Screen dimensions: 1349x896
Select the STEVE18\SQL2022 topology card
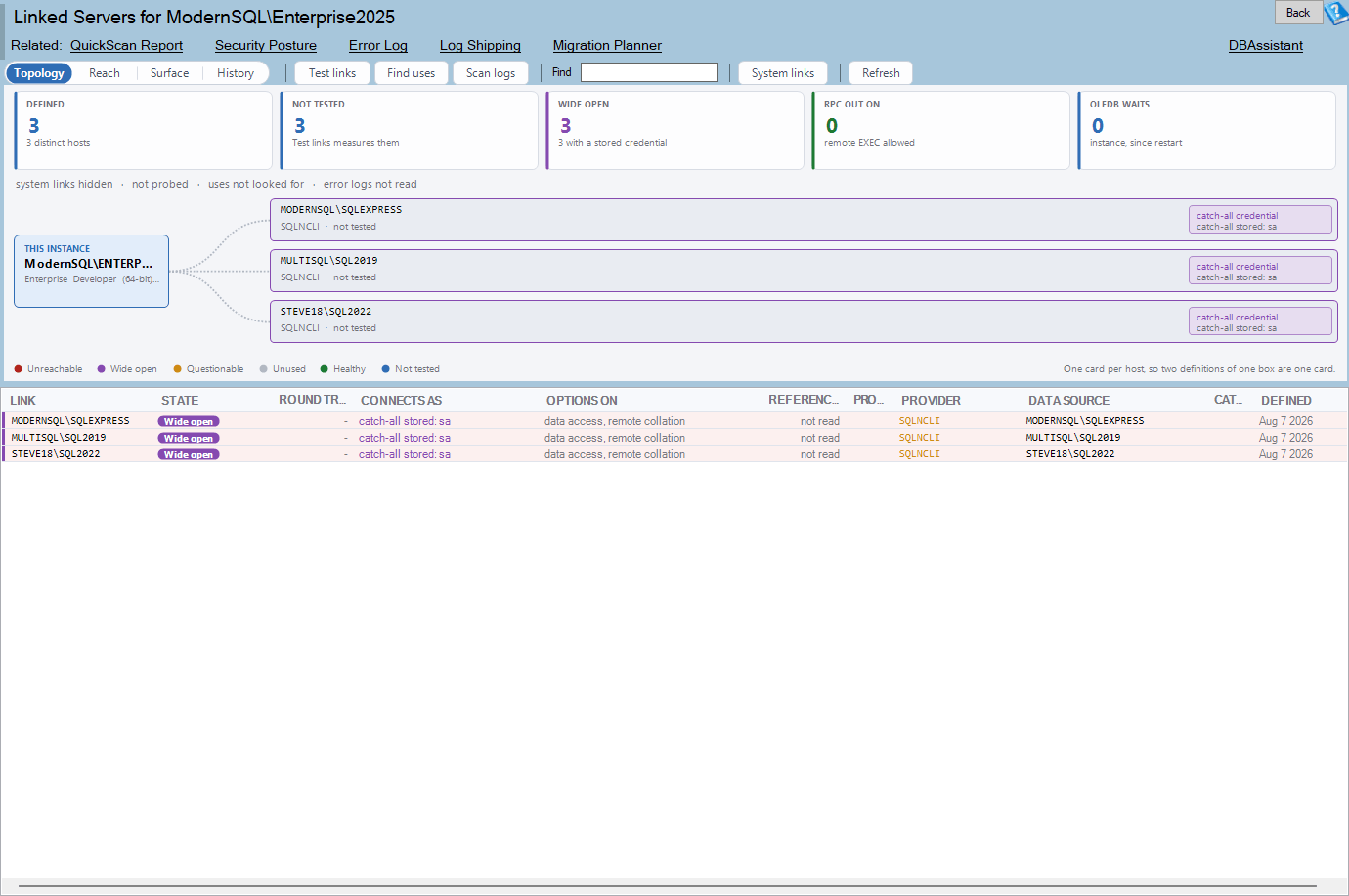coord(804,321)
